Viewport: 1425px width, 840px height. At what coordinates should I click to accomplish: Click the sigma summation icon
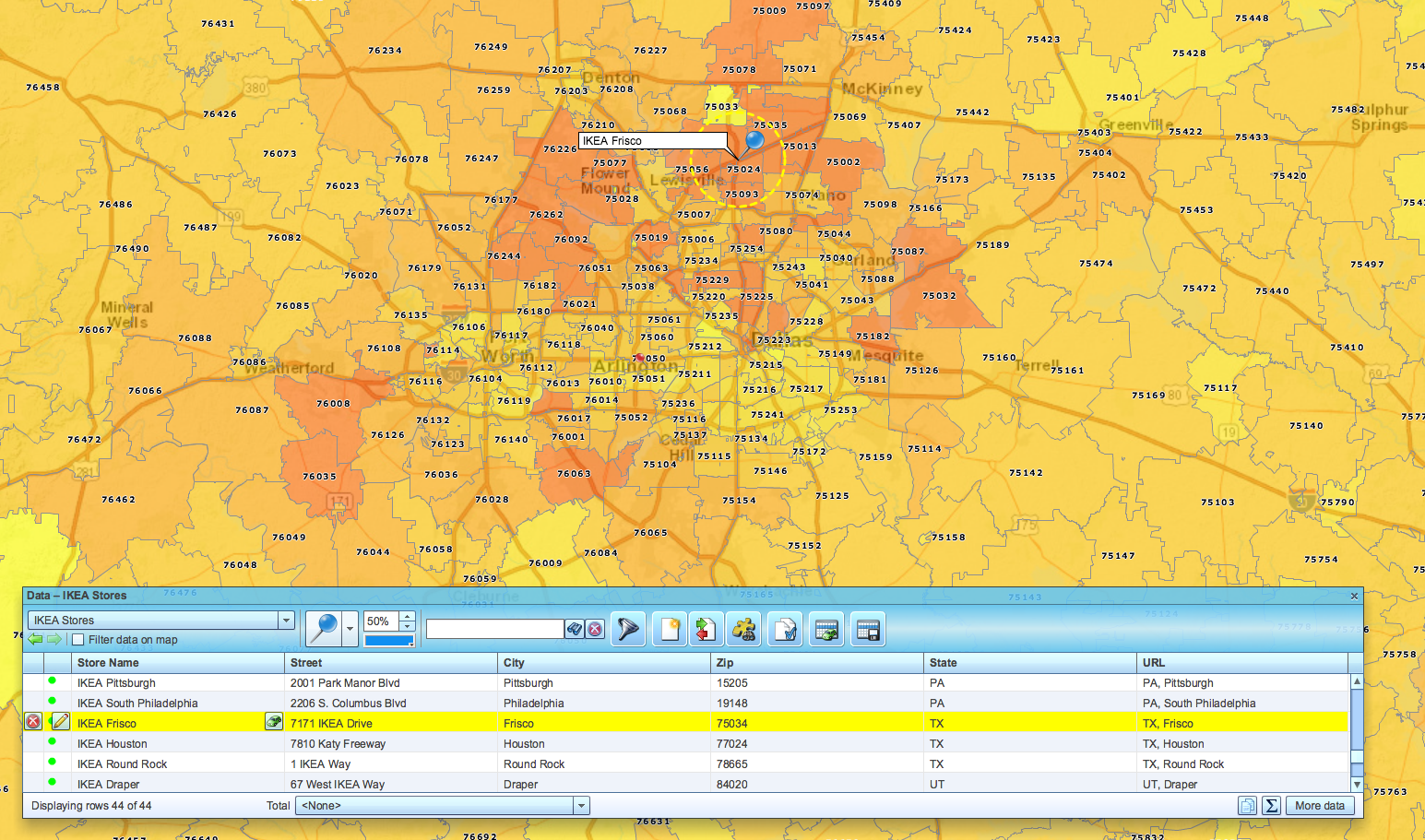coord(1271,806)
